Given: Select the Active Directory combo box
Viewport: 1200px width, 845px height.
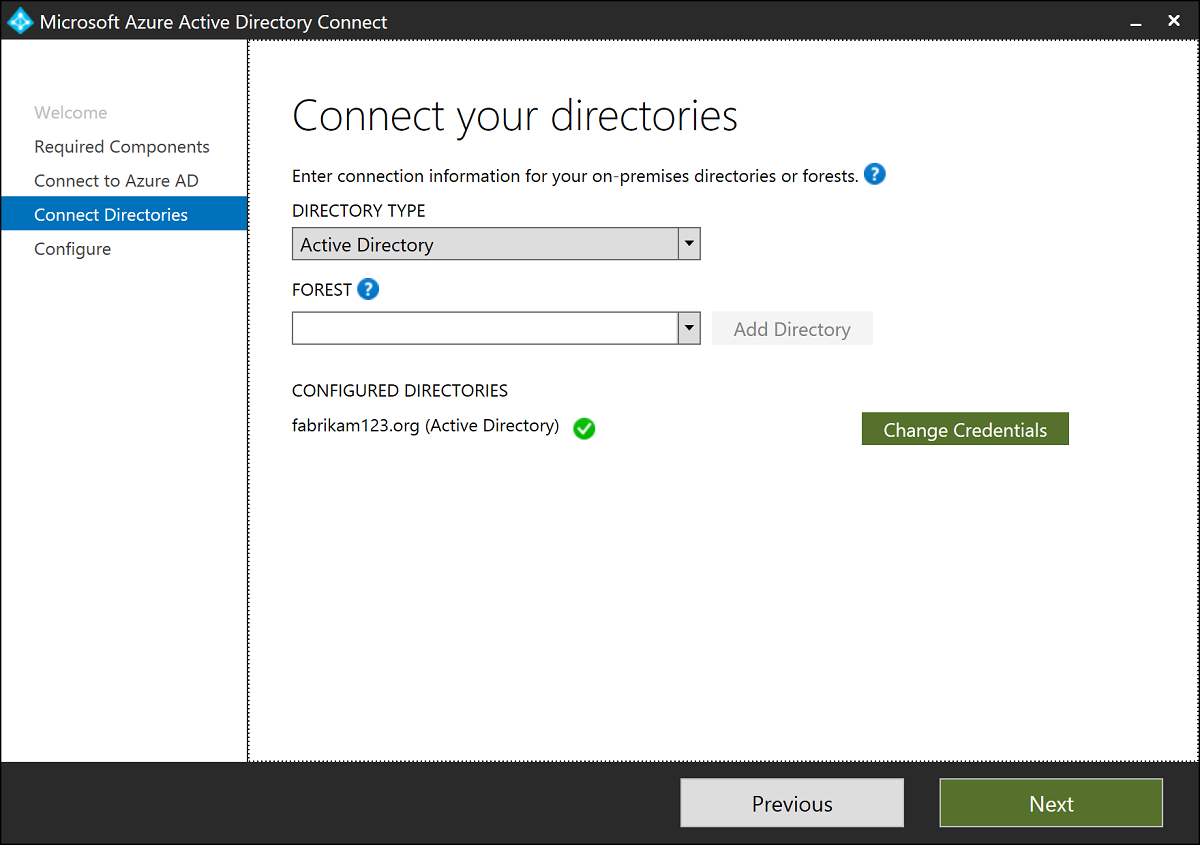Looking at the screenshot, I should coord(485,244).
